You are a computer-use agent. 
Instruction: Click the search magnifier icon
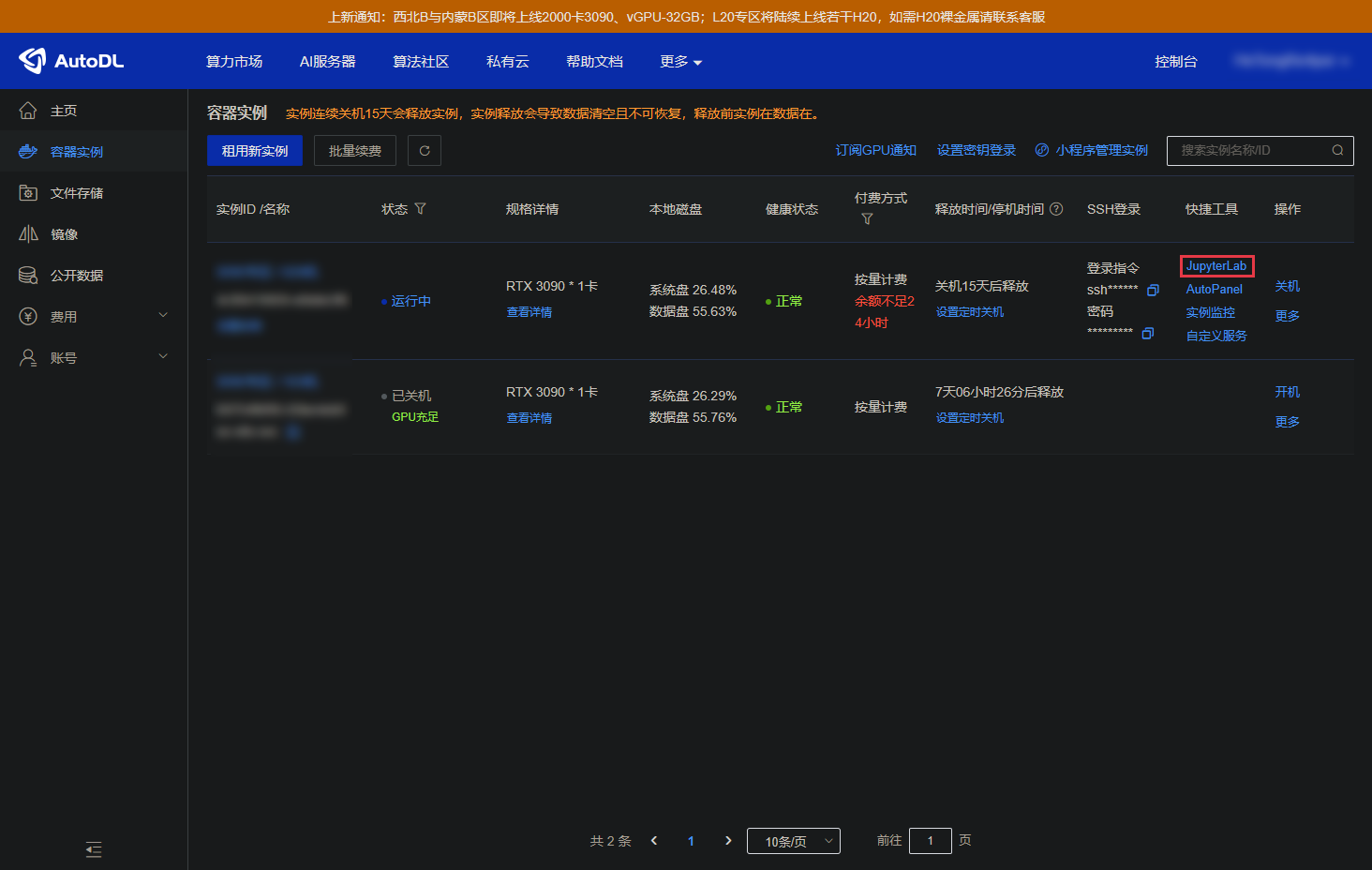(1337, 151)
